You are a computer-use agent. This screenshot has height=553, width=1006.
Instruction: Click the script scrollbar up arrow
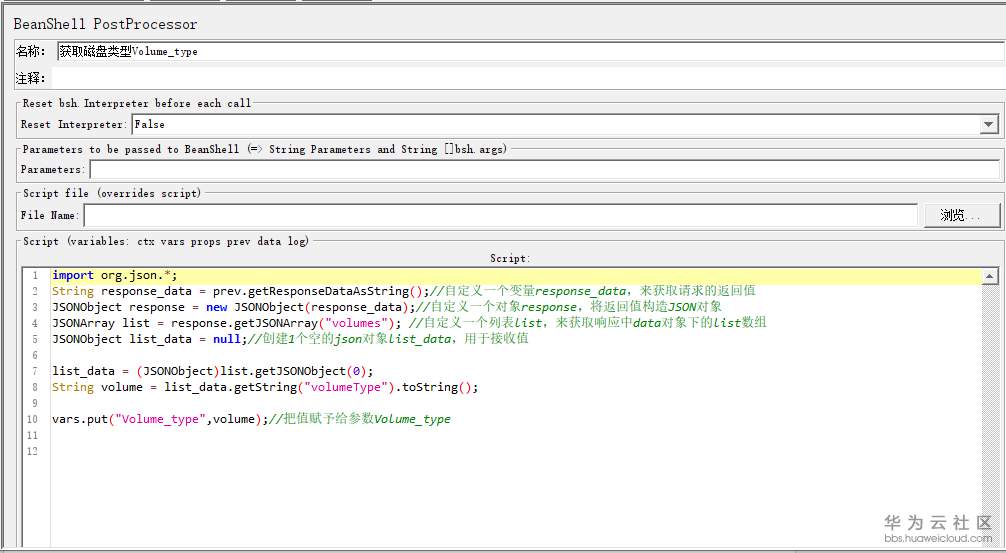click(x=989, y=276)
